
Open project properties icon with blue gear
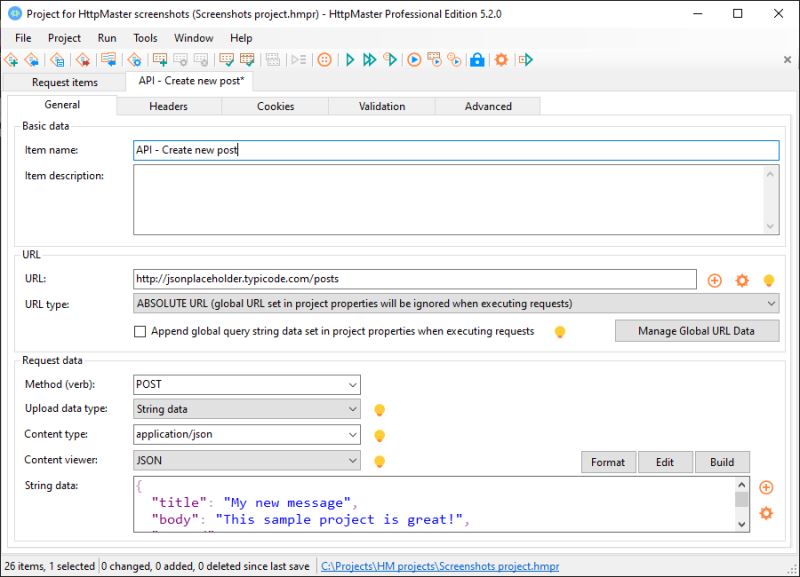(134, 60)
